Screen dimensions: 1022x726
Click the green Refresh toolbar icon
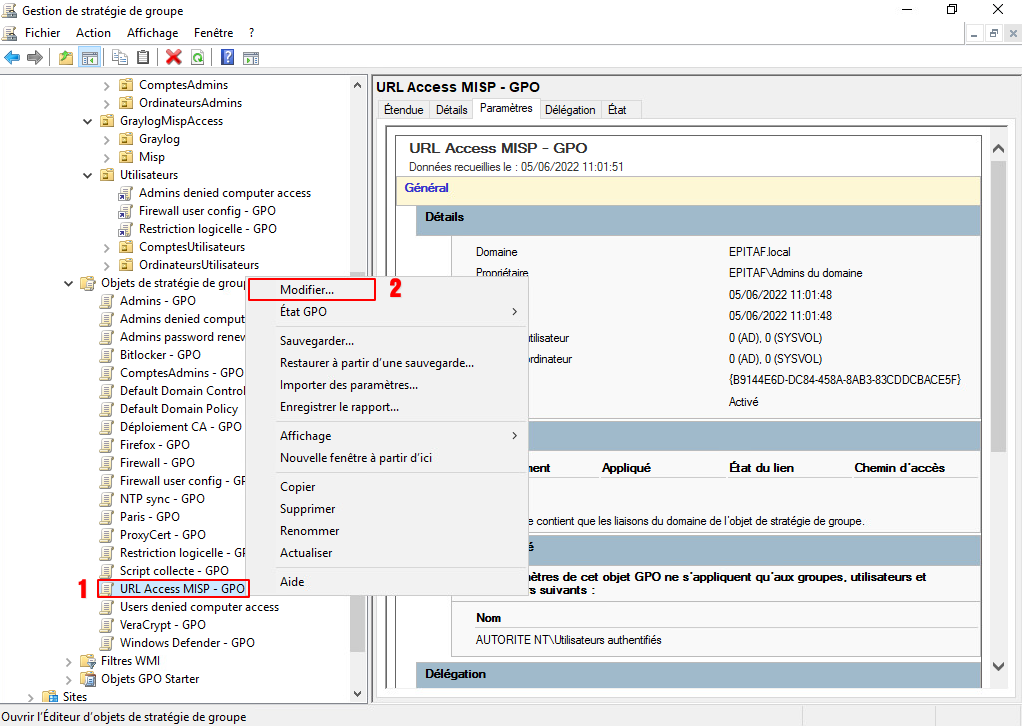197,58
